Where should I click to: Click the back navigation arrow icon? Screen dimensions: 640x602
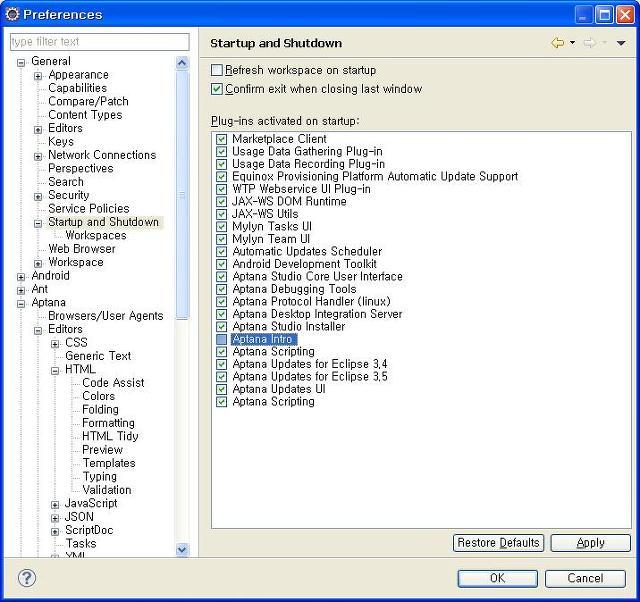(x=558, y=42)
